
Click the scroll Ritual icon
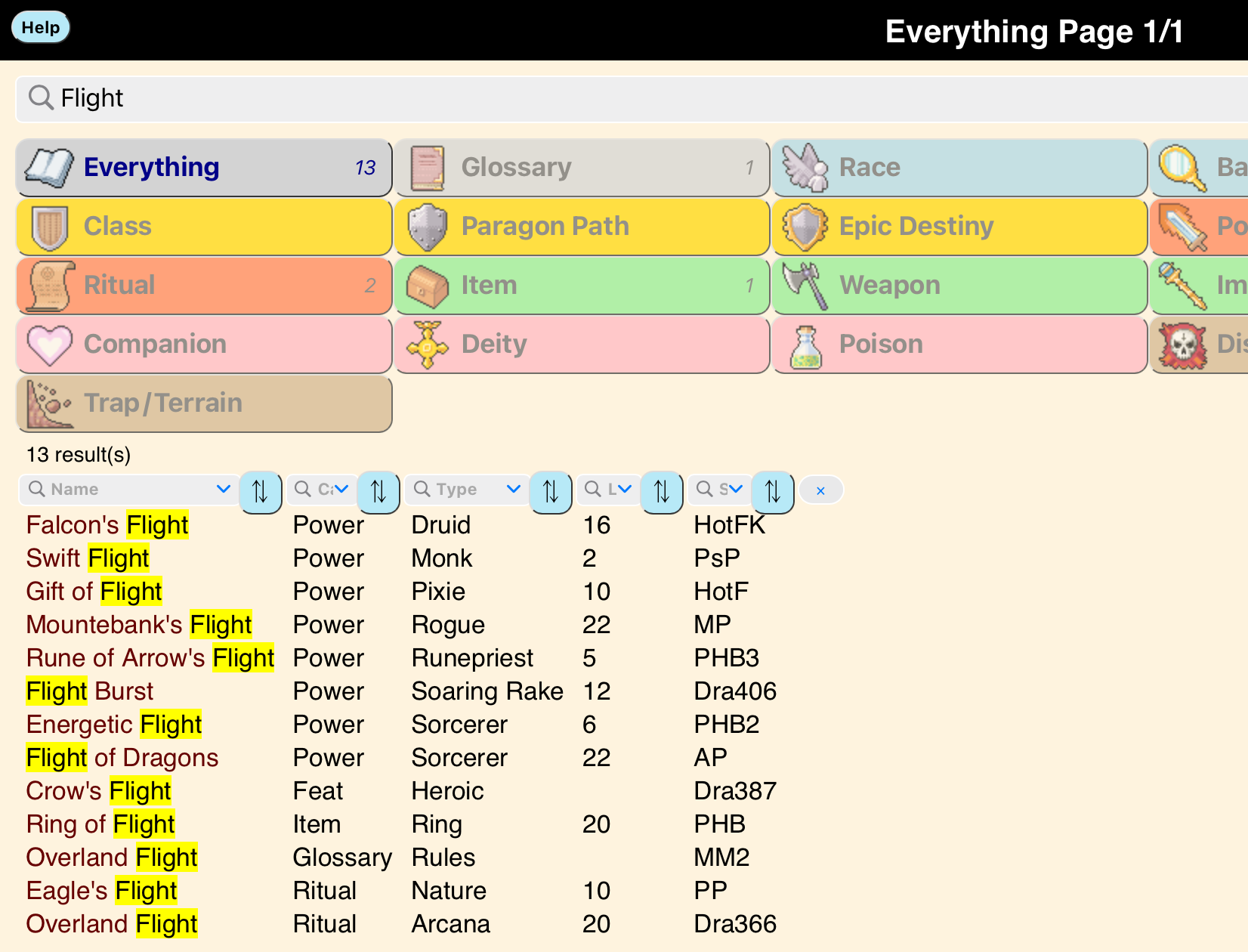tap(50, 286)
